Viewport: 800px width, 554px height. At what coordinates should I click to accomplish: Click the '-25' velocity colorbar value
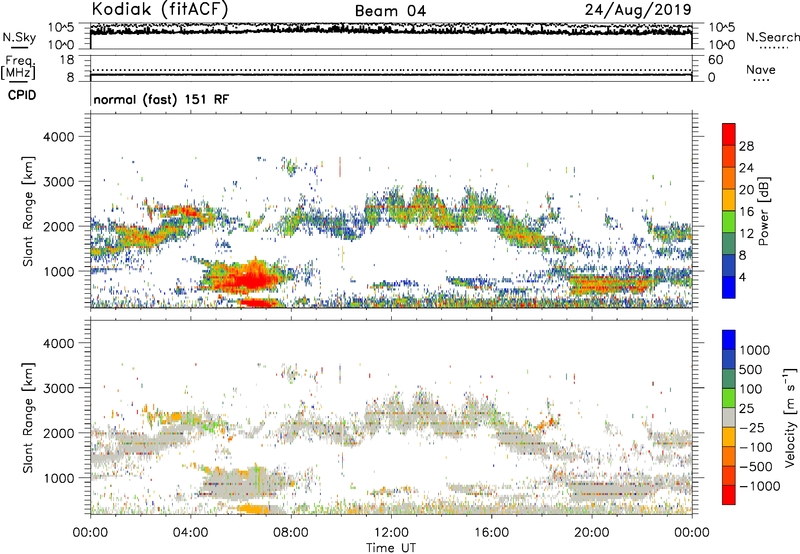point(752,427)
